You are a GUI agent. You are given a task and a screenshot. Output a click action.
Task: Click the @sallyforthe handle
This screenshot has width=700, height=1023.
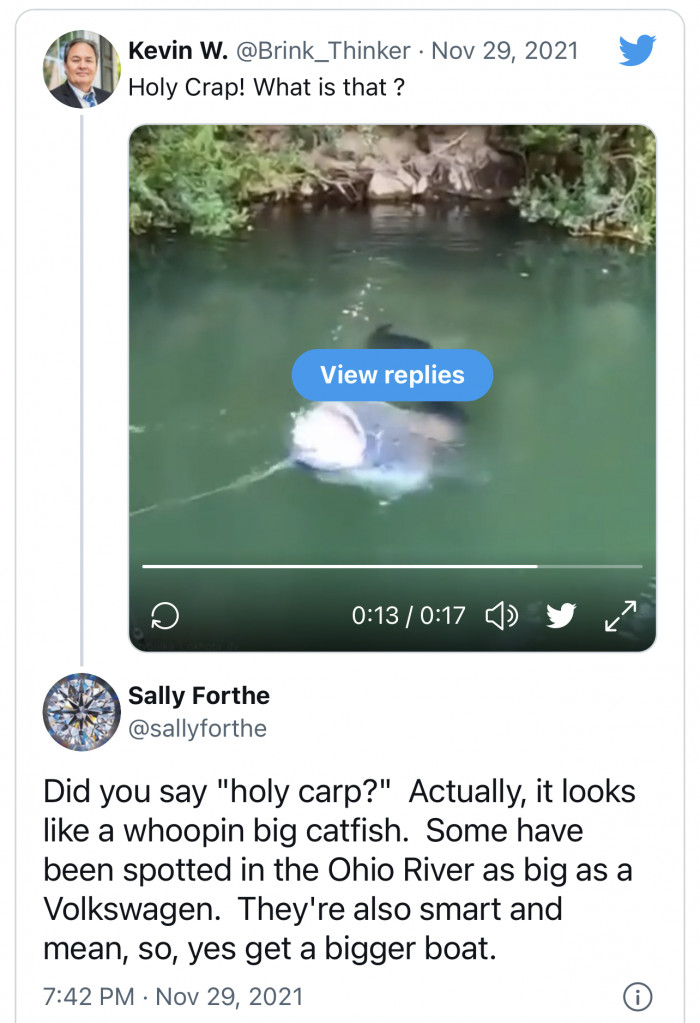198,728
